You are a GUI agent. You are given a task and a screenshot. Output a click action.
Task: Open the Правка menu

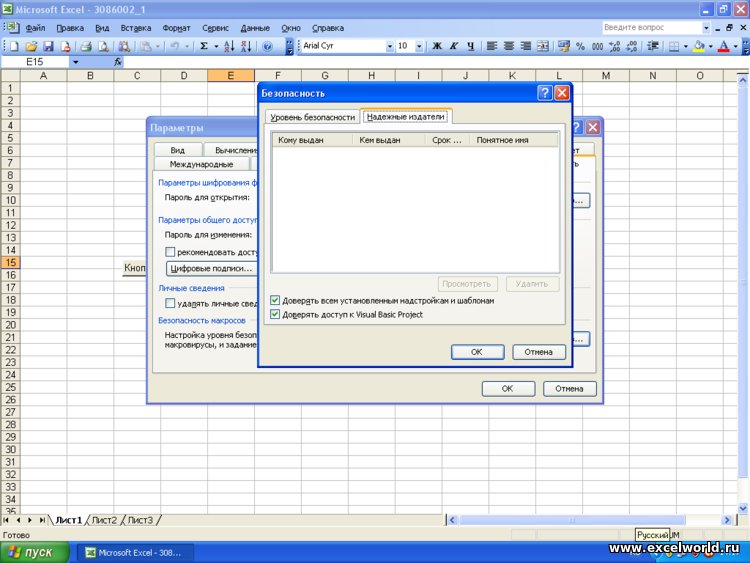click(70, 28)
